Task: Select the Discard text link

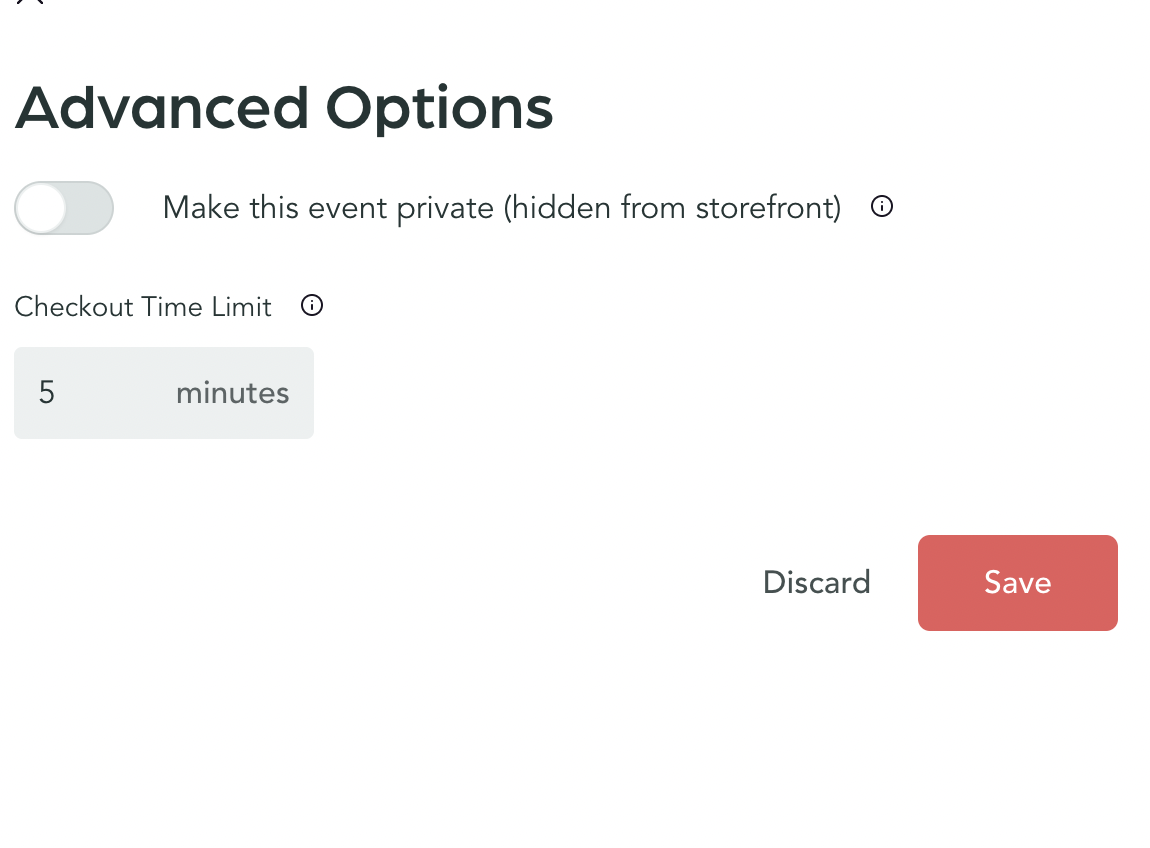Action: tap(816, 583)
